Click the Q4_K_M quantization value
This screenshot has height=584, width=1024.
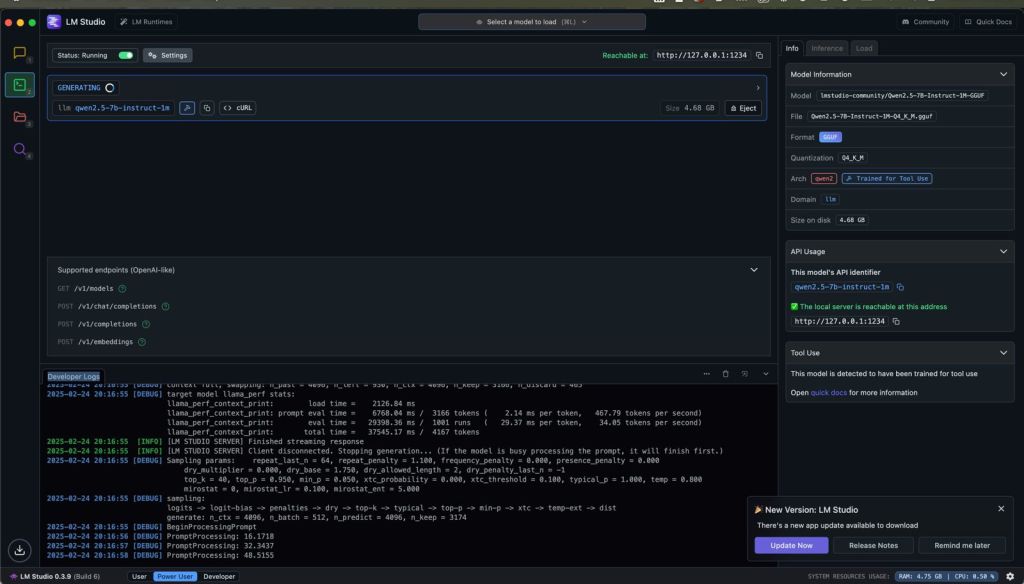(852, 158)
